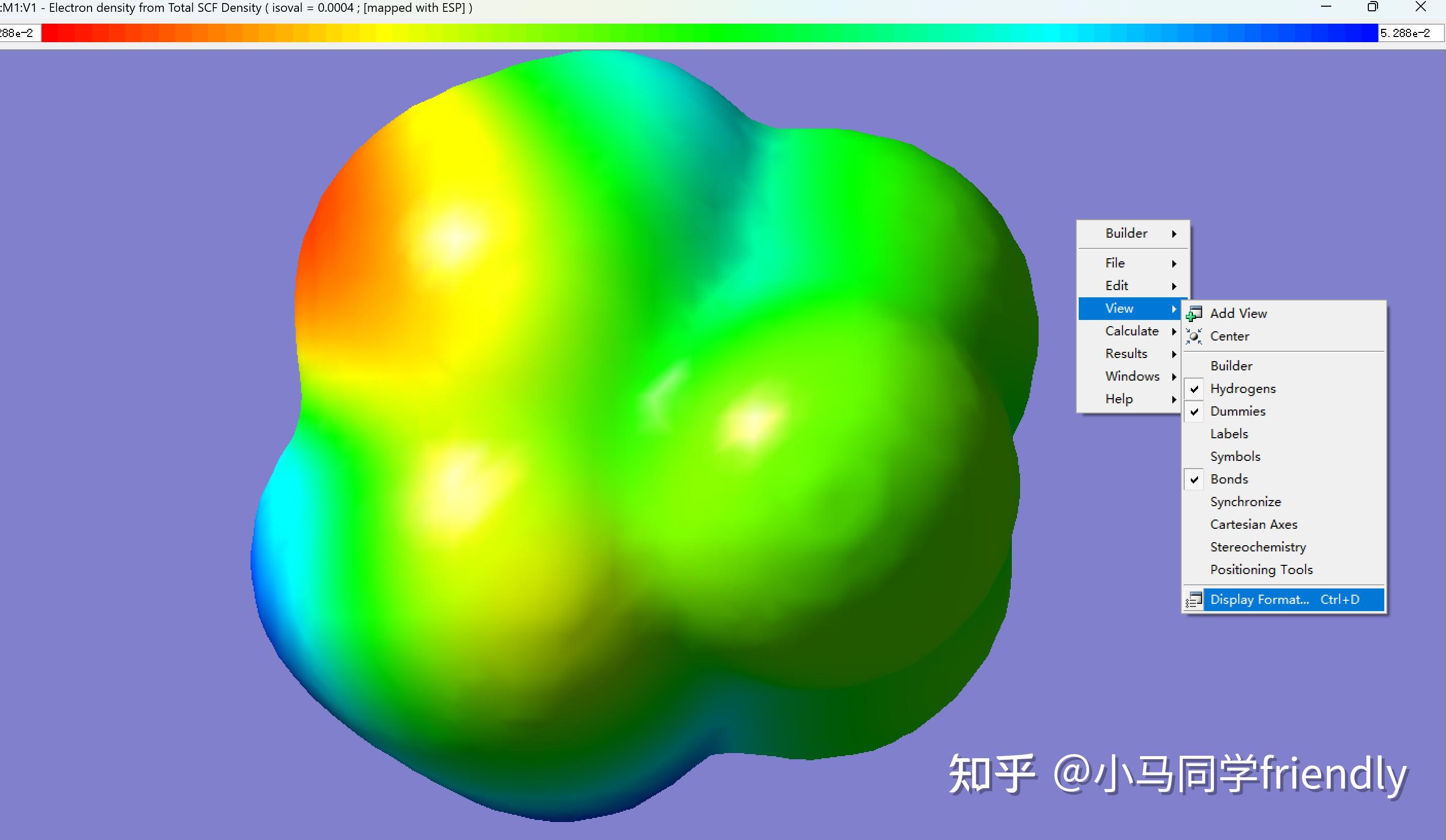Open the Windows submenu
Image resolution: width=1446 pixels, height=840 pixels.
pos(1132,377)
